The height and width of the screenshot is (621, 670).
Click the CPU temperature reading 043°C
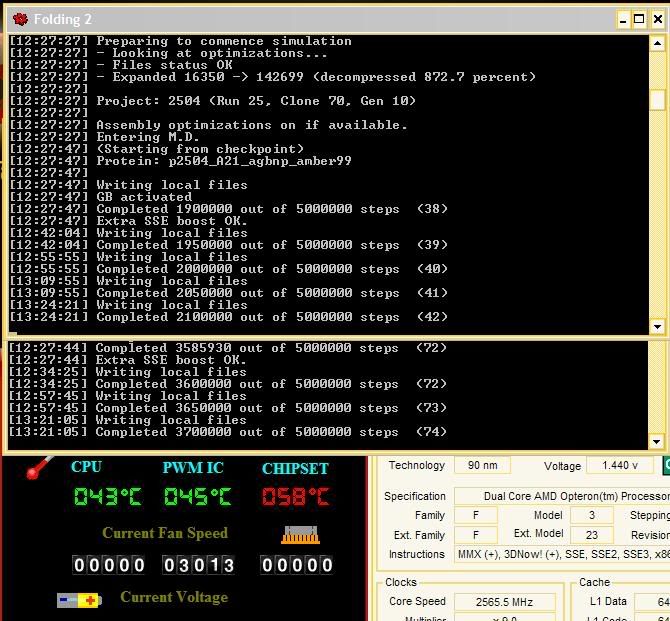click(108, 497)
